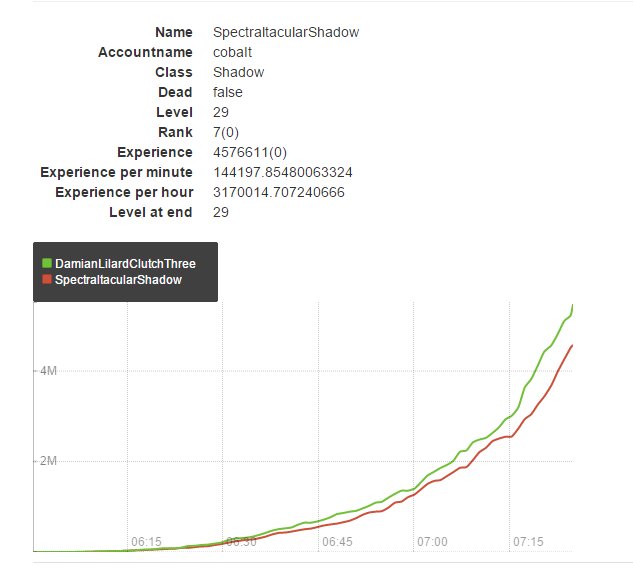Select the Experience value 4576611(0)

point(254,152)
